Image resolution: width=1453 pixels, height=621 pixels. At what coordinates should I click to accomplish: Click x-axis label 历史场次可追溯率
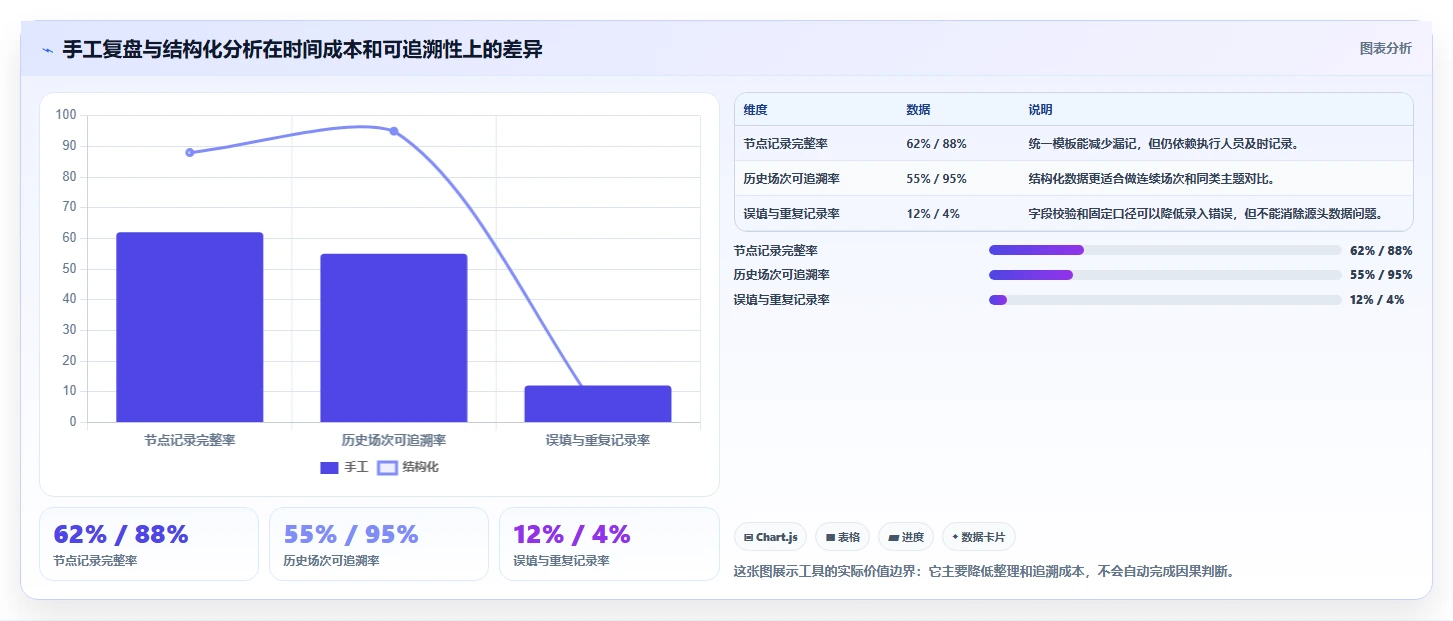point(394,440)
